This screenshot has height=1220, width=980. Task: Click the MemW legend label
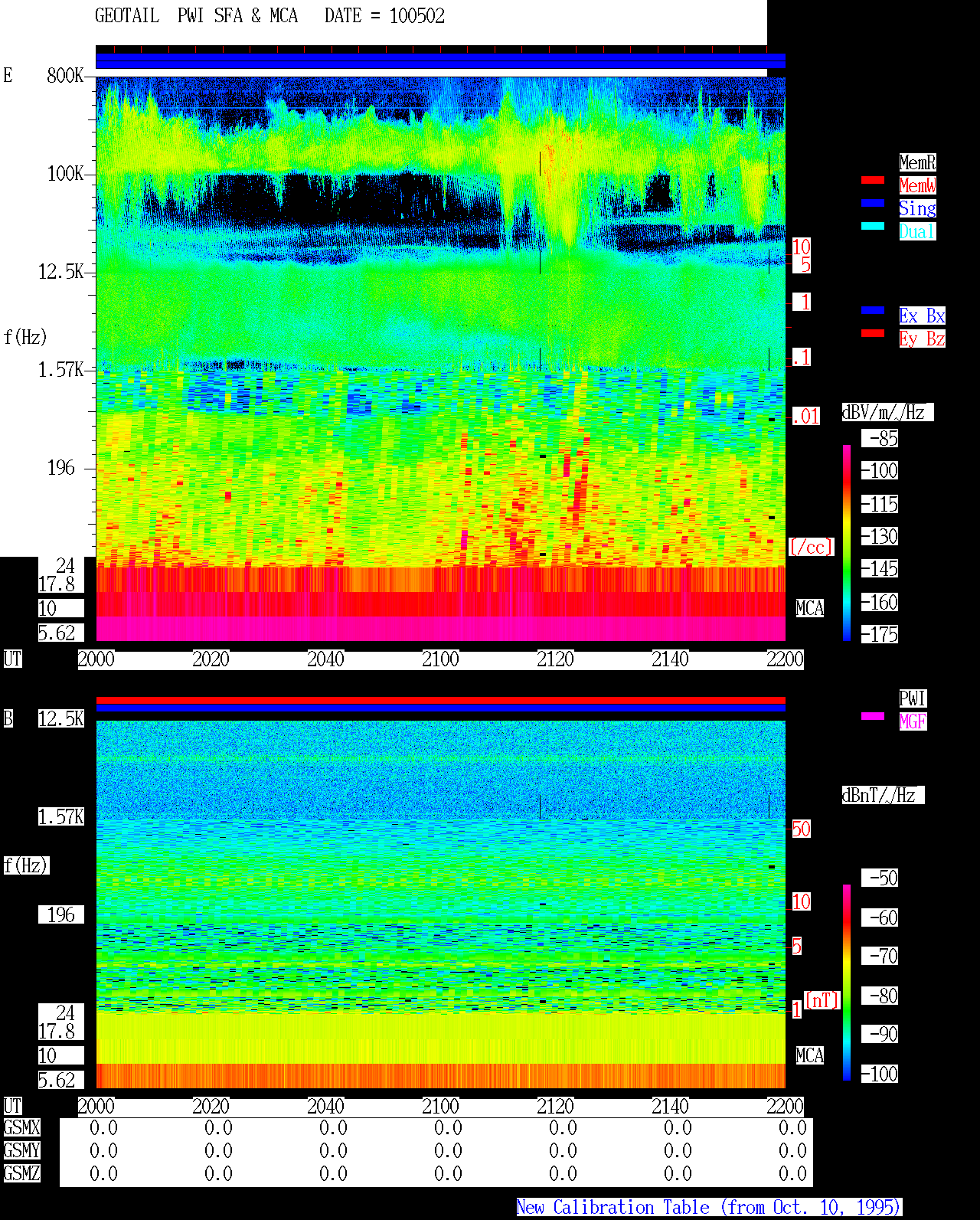click(917, 185)
